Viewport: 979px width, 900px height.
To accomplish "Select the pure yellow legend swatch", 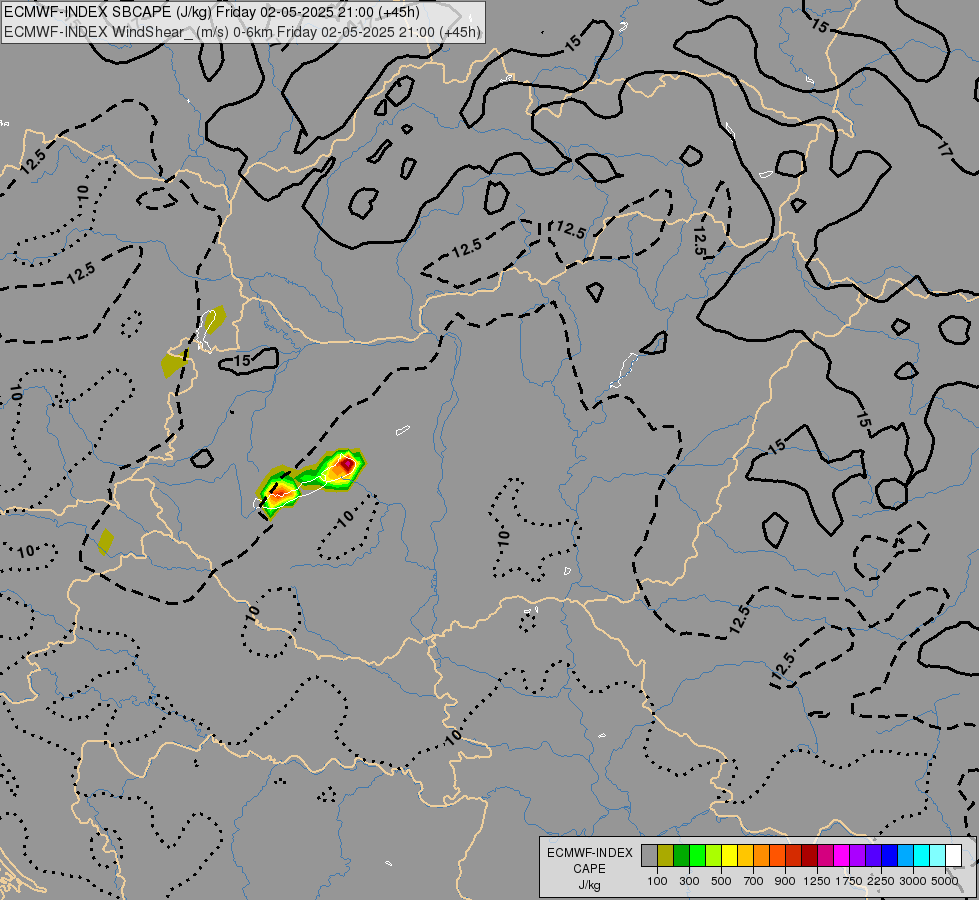I will 729,856.
